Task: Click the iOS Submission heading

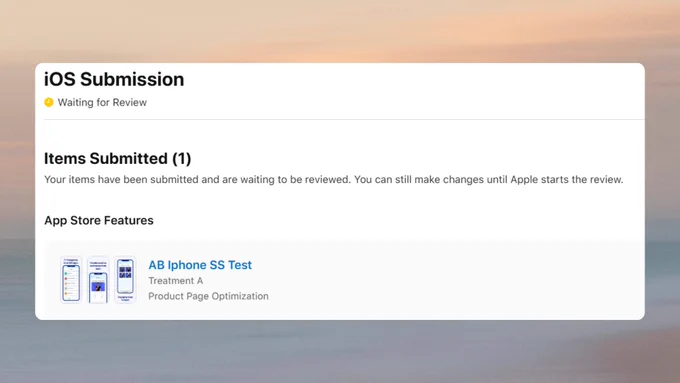Action: [x=114, y=79]
